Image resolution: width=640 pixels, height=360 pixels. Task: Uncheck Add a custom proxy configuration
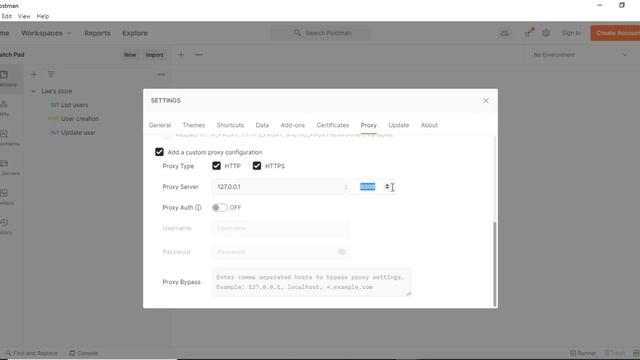159,152
